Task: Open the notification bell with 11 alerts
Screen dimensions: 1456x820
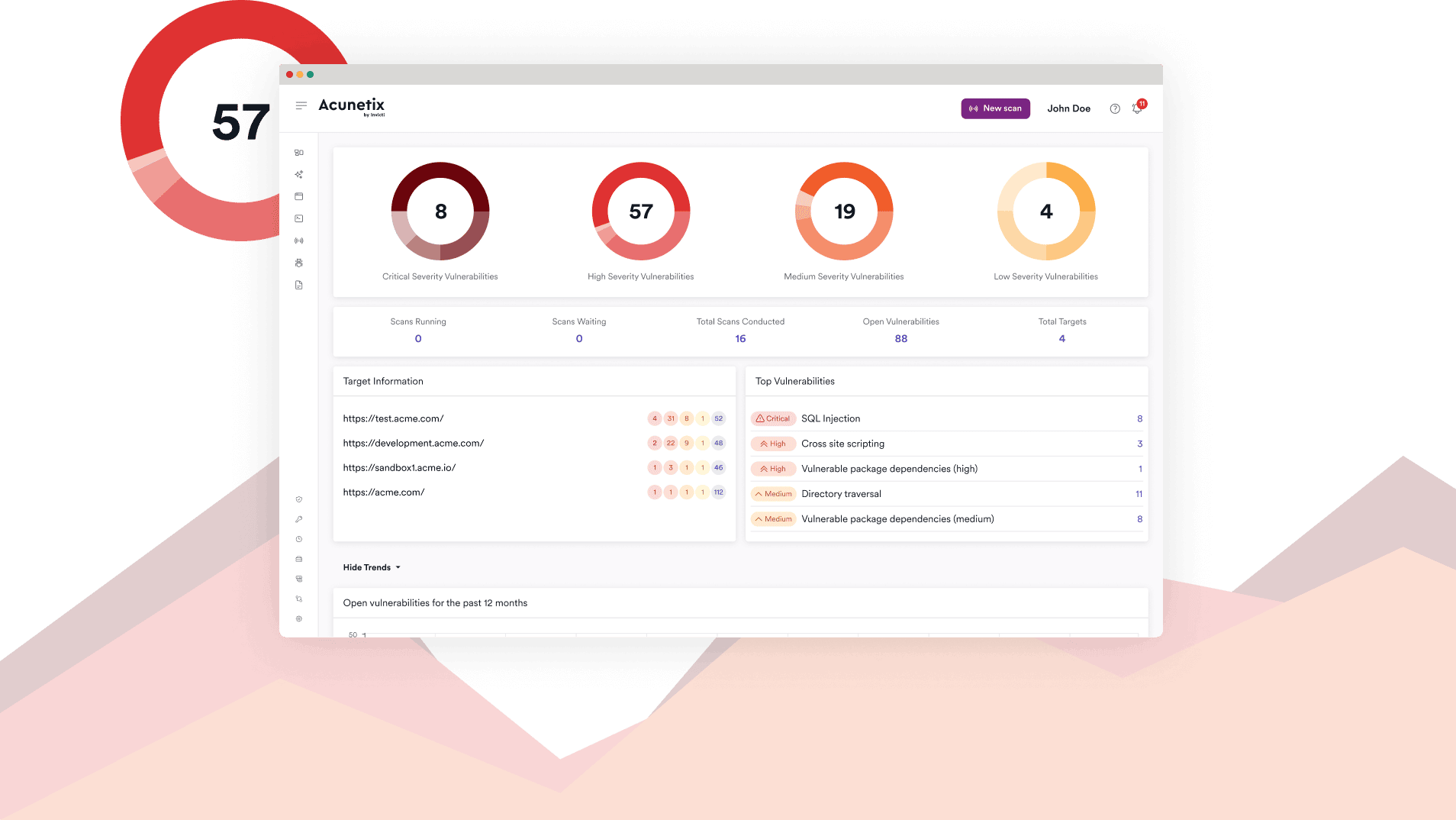Action: [1137, 109]
